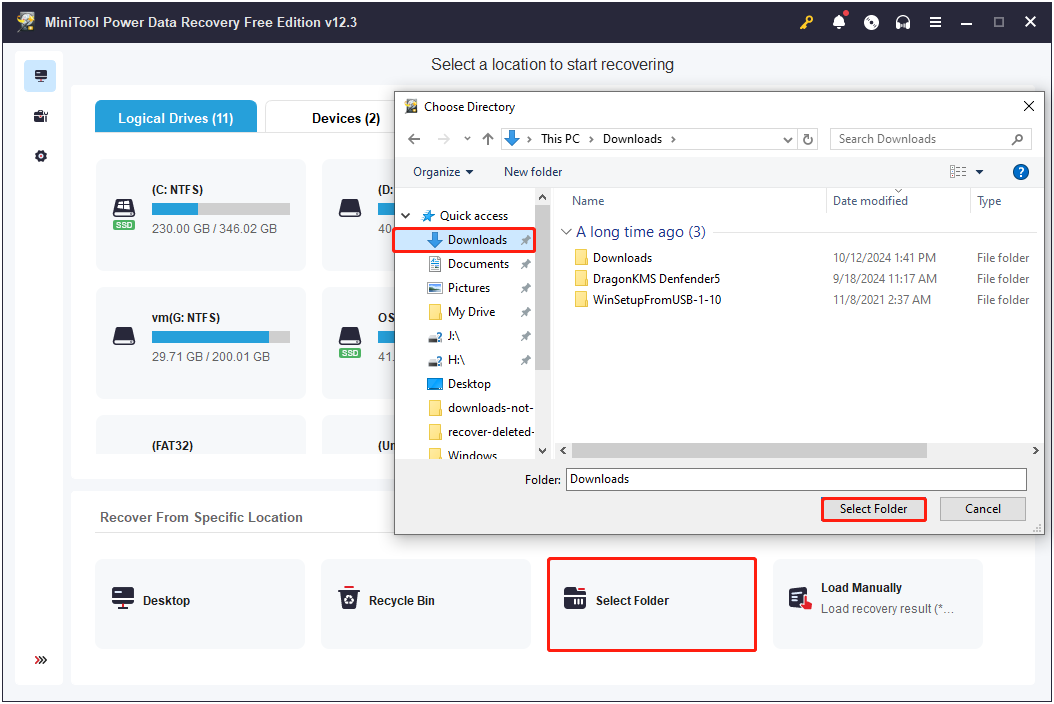Click the Search Downloads field
This screenshot has height=704, width=1054.
coord(930,139)
